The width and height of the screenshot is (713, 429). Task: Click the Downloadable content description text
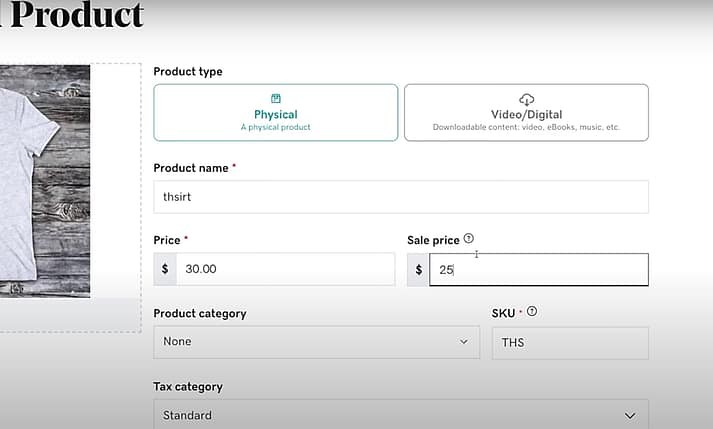point(526,128)
